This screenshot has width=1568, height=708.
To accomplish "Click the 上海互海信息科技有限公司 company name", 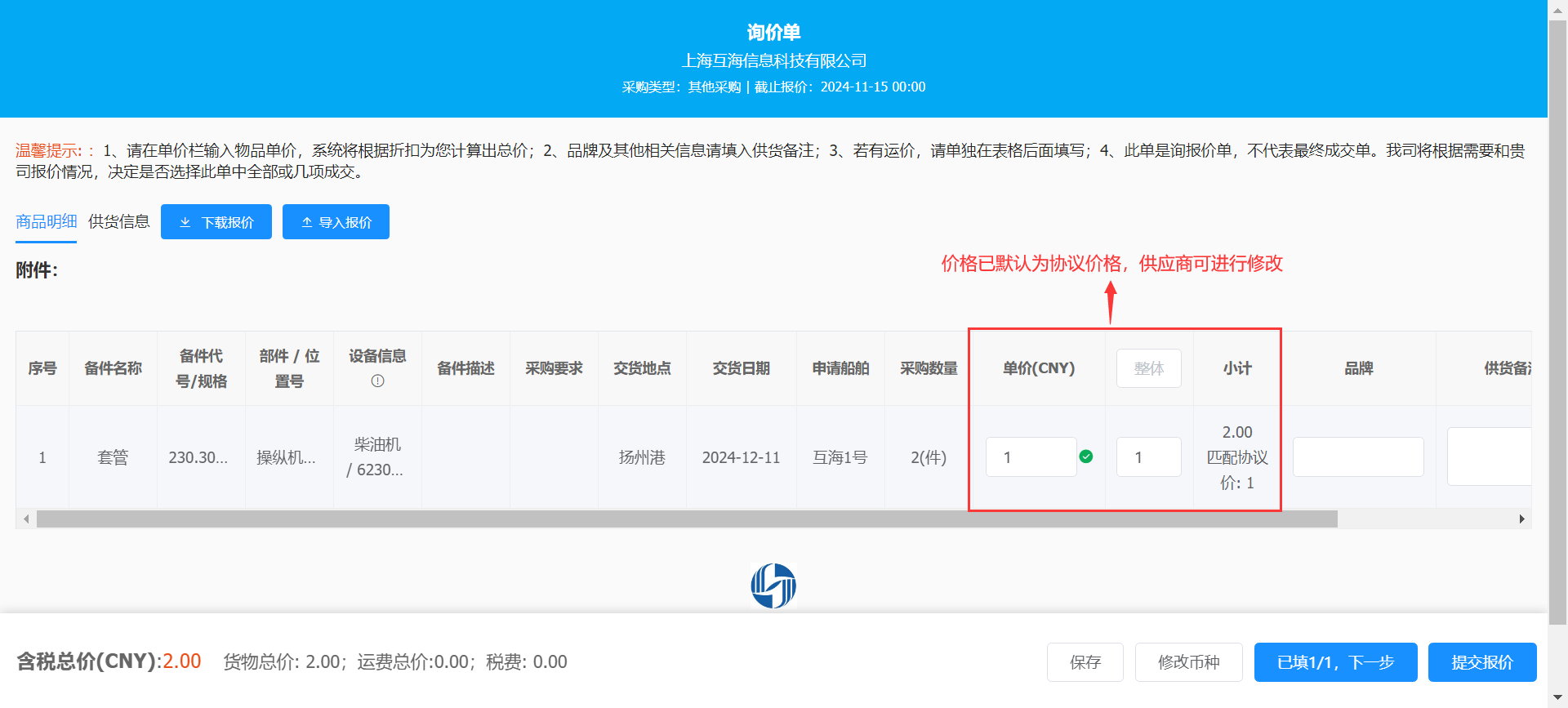I will click(x=773, y=60).
